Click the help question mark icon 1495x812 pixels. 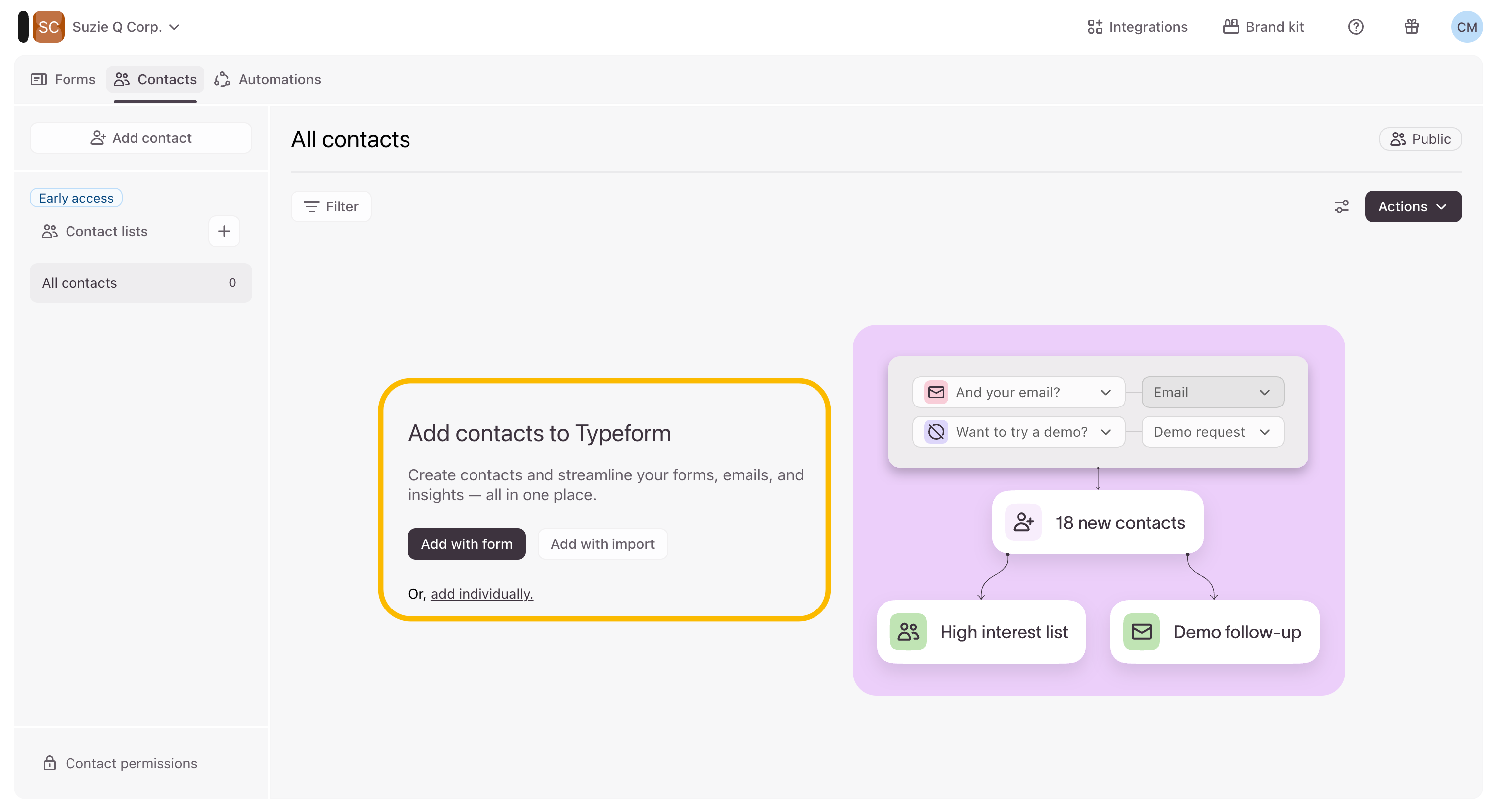1355,27
